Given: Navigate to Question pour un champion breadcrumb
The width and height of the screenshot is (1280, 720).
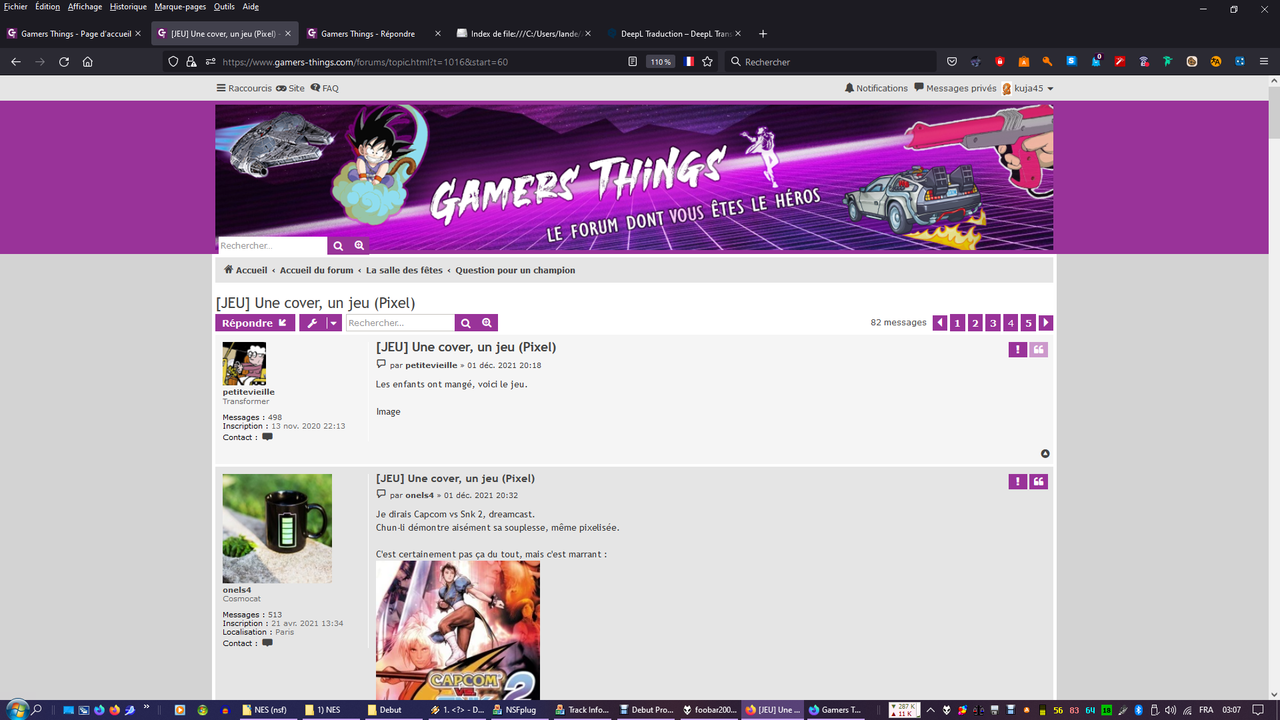Looking at the screenshot, I should pyautogui.click(x=515, y=270).
